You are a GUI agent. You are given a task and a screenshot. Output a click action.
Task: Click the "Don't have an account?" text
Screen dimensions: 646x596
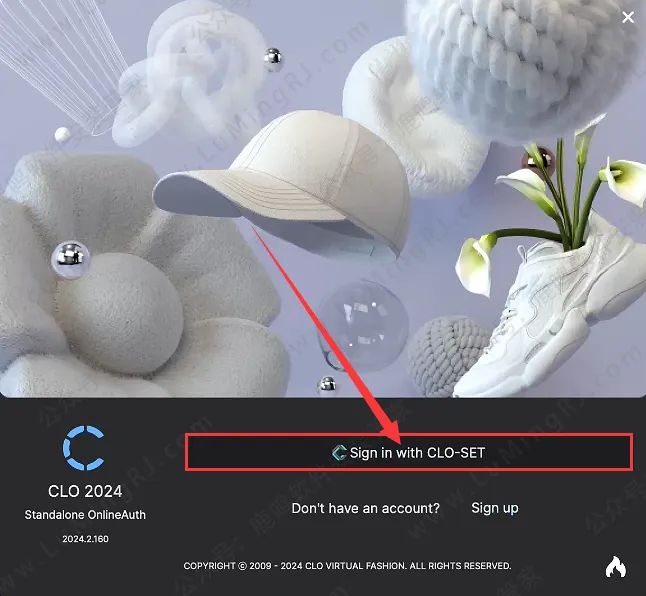(365, 508)
